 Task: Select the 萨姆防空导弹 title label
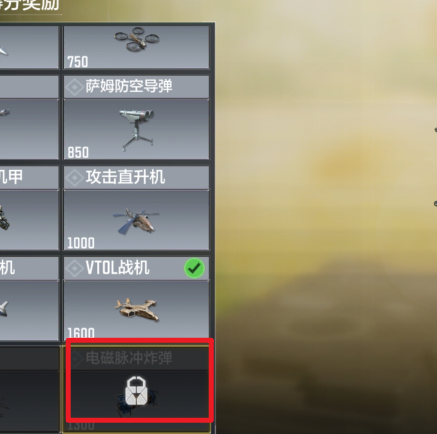click(x=129, y=86)
